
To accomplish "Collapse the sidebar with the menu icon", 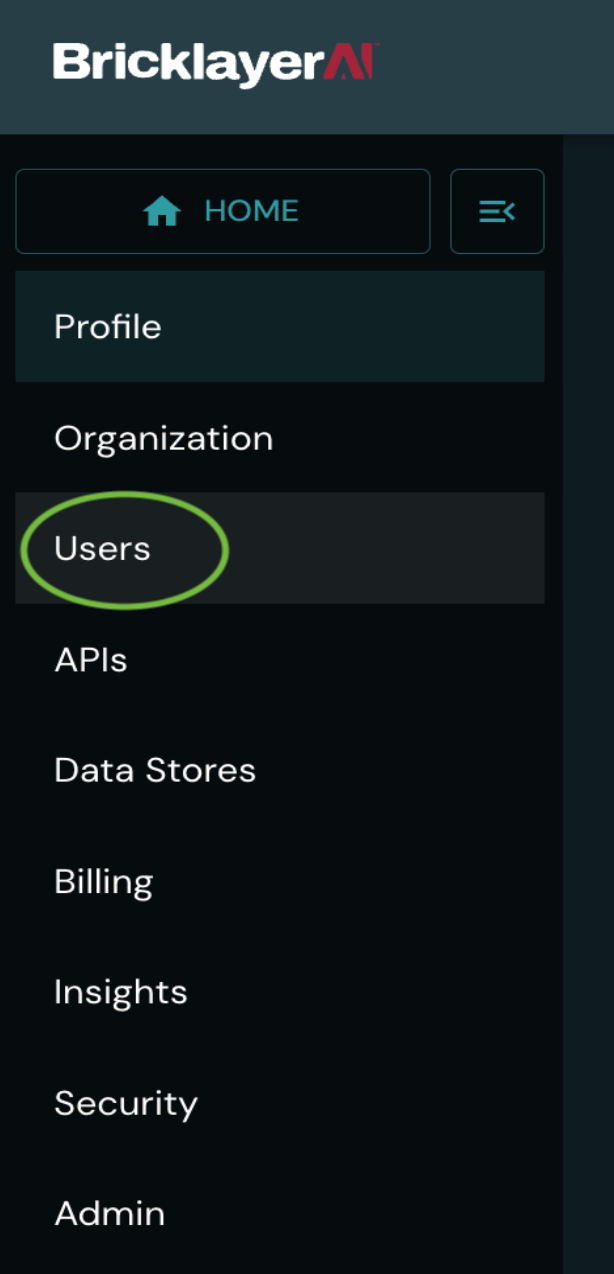I will pyautogui.click(x=497, y=211).
